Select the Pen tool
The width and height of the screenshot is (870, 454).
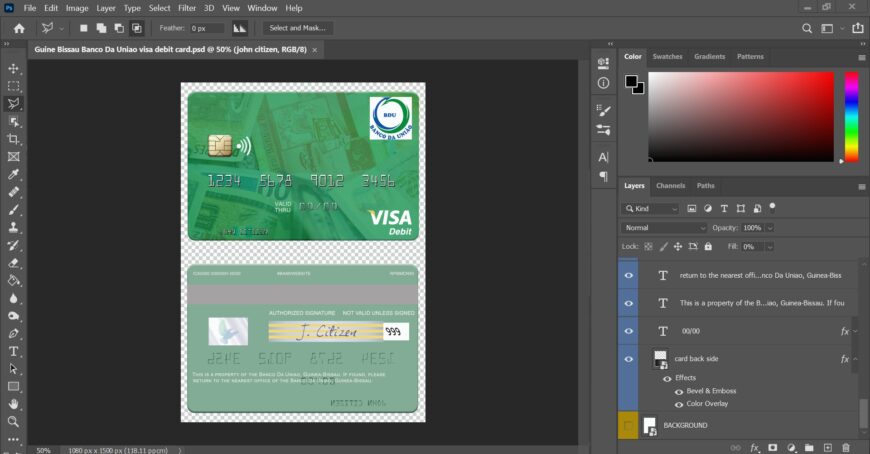click(x=13, y=334)
